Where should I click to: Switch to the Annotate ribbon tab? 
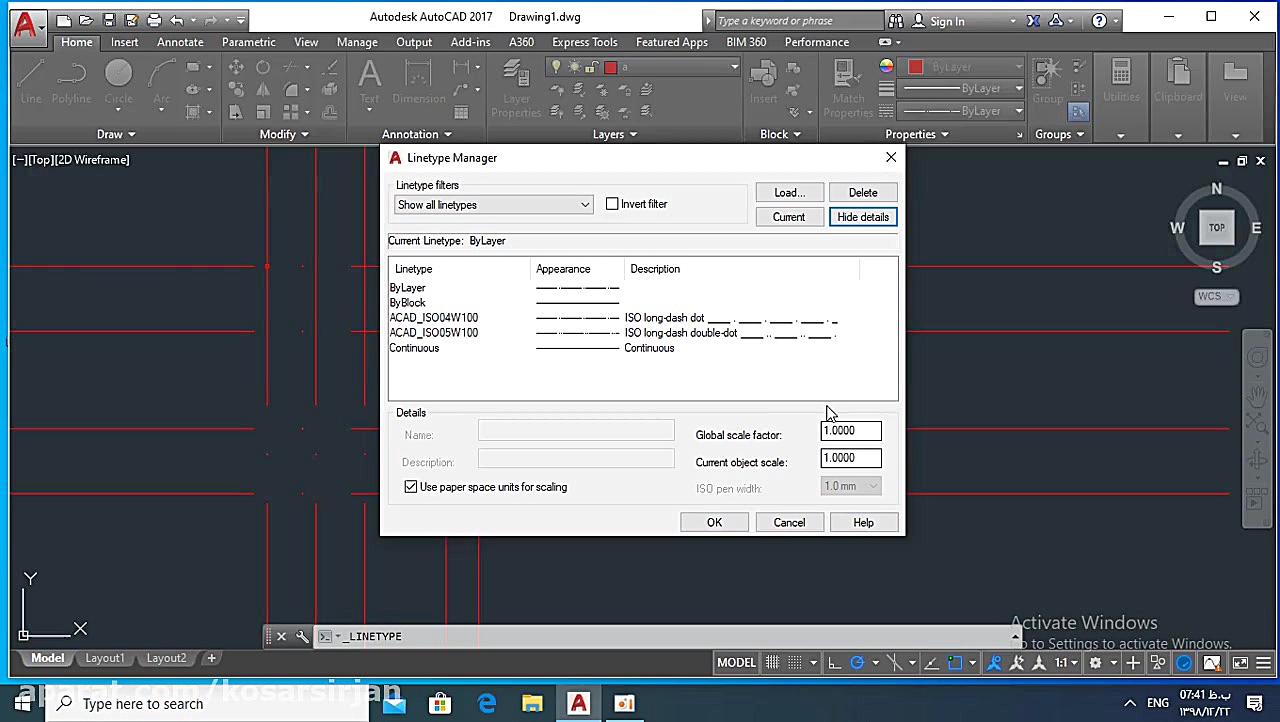tap(180, 42)
